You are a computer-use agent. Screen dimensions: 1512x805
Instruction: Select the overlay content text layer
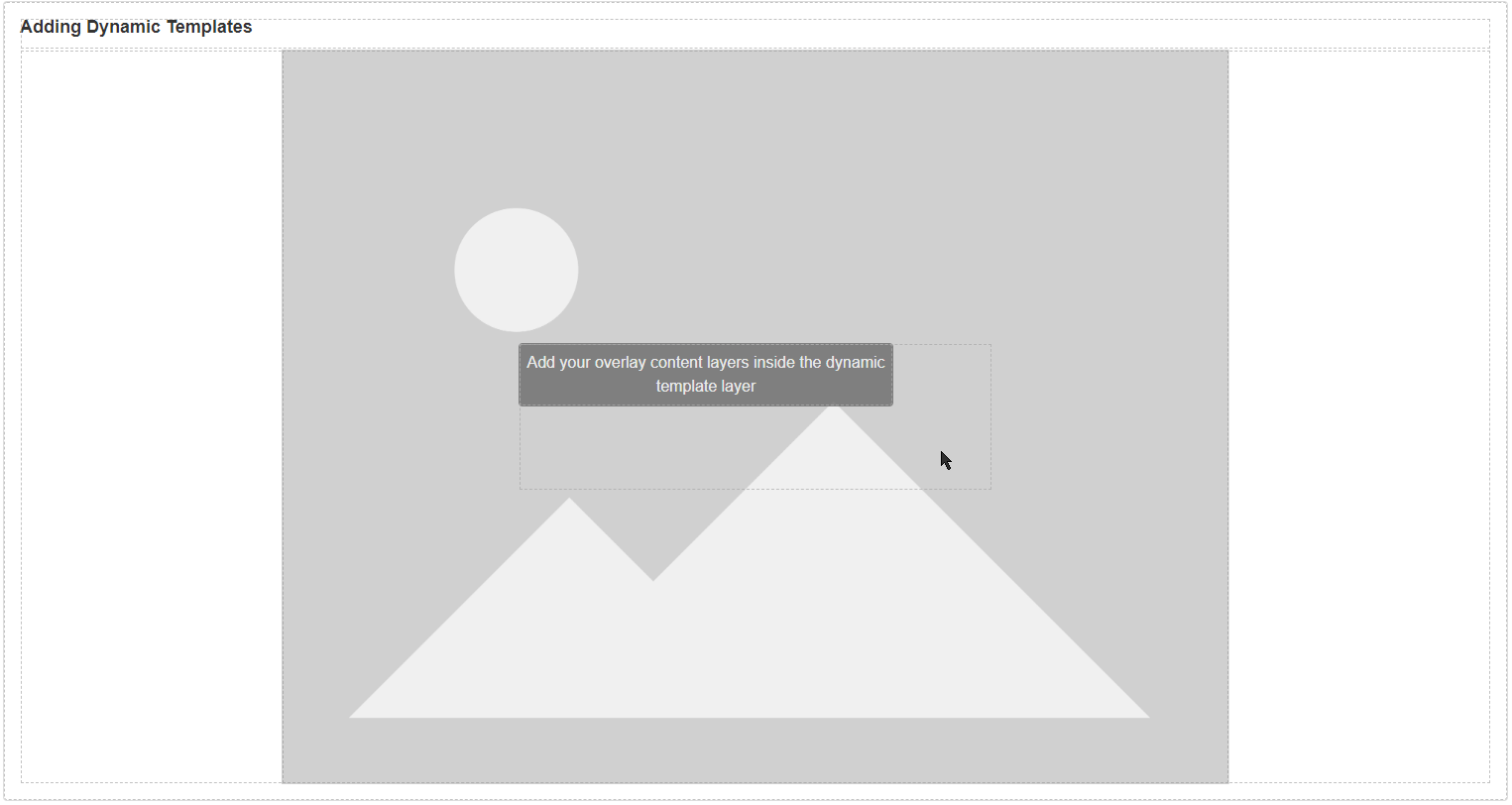(x=706, y=375)
